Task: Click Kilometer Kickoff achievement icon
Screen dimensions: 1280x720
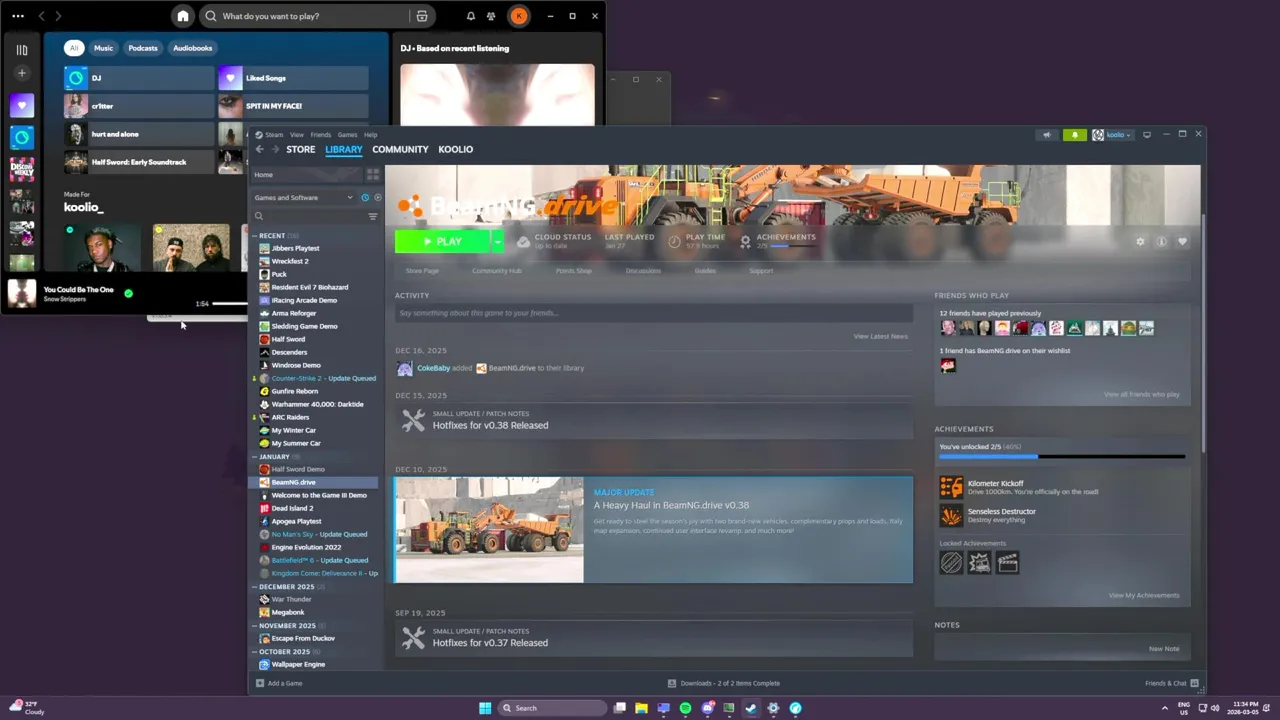Action: [951, 487]
